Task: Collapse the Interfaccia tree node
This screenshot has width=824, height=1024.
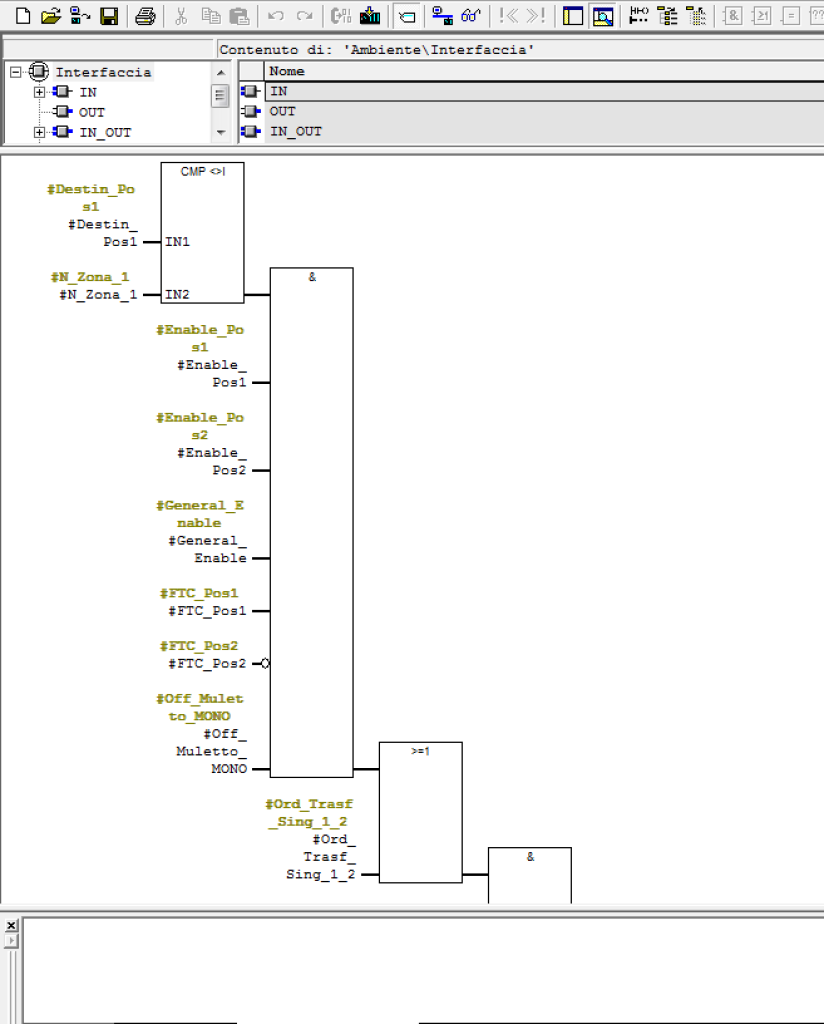Action: click(x=16, y=72)
